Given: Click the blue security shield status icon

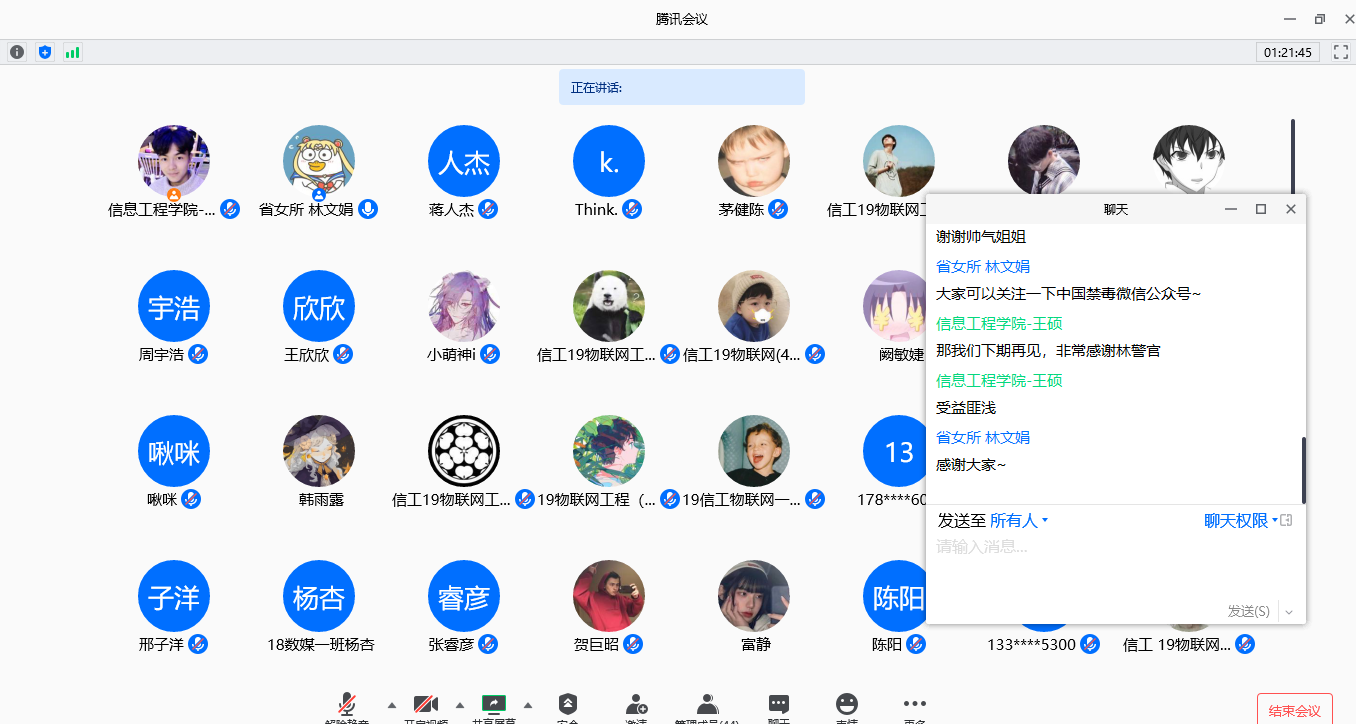Looking at the screenshot, I should point(44,52).
